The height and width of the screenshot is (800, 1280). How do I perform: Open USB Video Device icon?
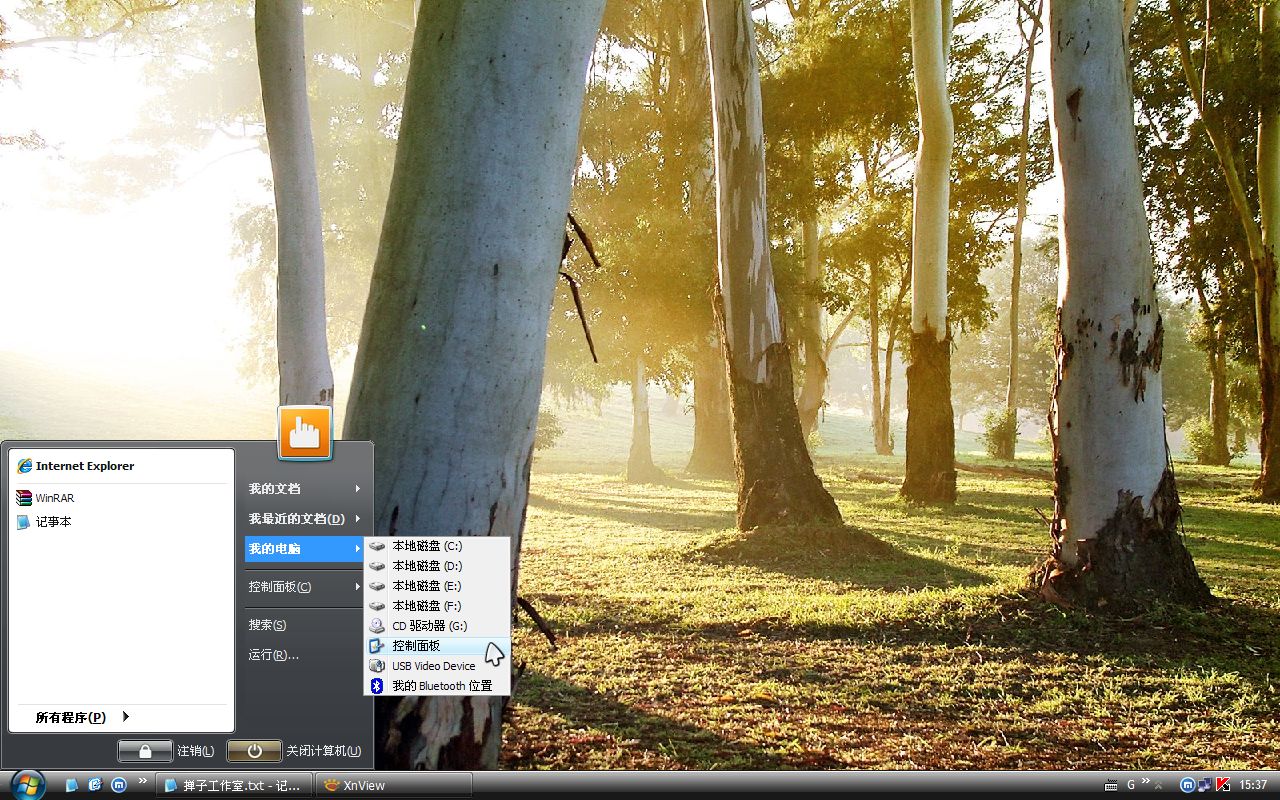(377, 666)
